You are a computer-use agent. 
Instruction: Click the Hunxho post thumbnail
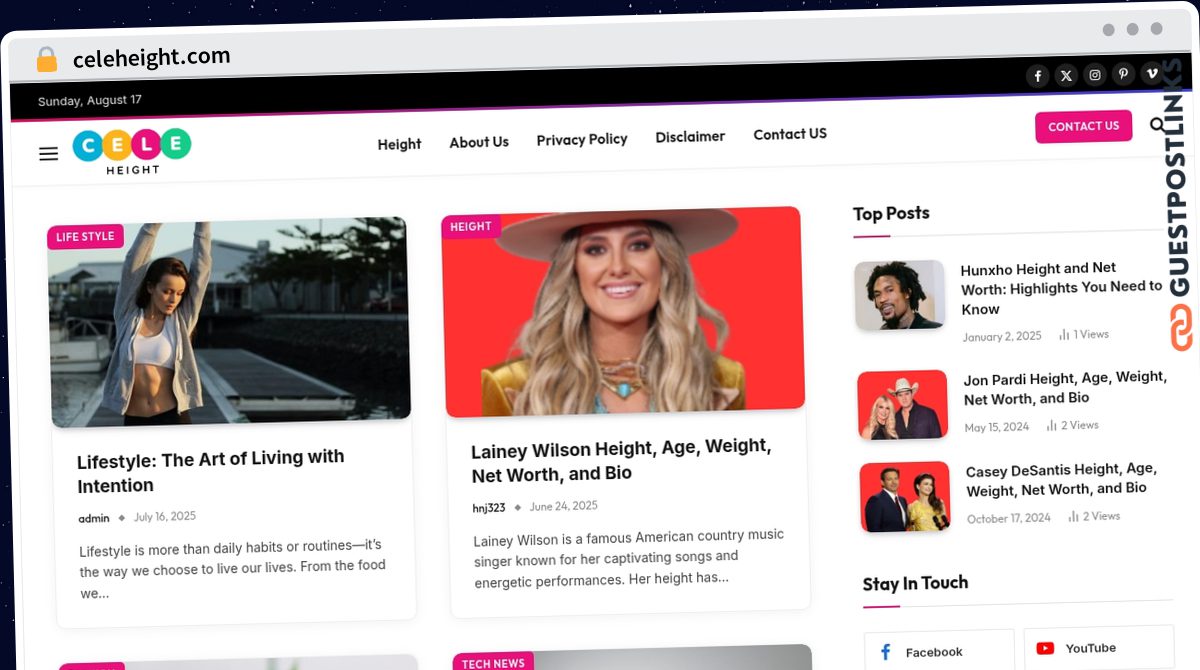[900, 295]
